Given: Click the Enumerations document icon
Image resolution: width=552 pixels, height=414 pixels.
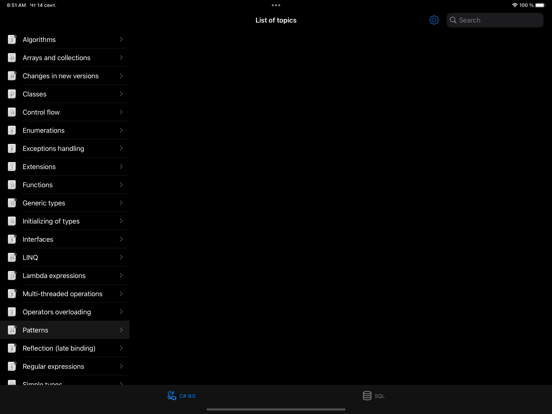Looking at the screenshot, I should tap(12, 130).
